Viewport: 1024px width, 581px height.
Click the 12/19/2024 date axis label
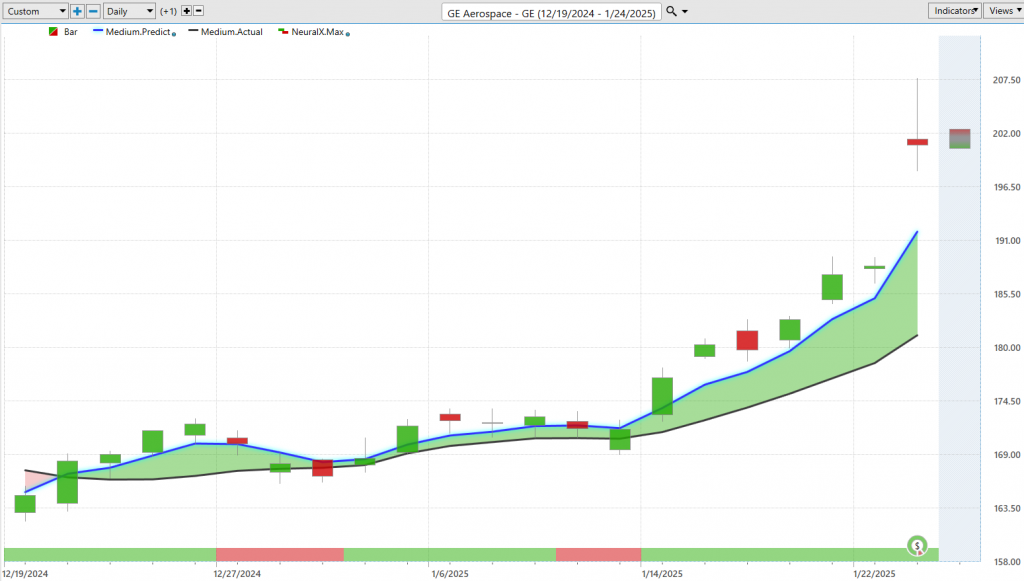point(25,574)
